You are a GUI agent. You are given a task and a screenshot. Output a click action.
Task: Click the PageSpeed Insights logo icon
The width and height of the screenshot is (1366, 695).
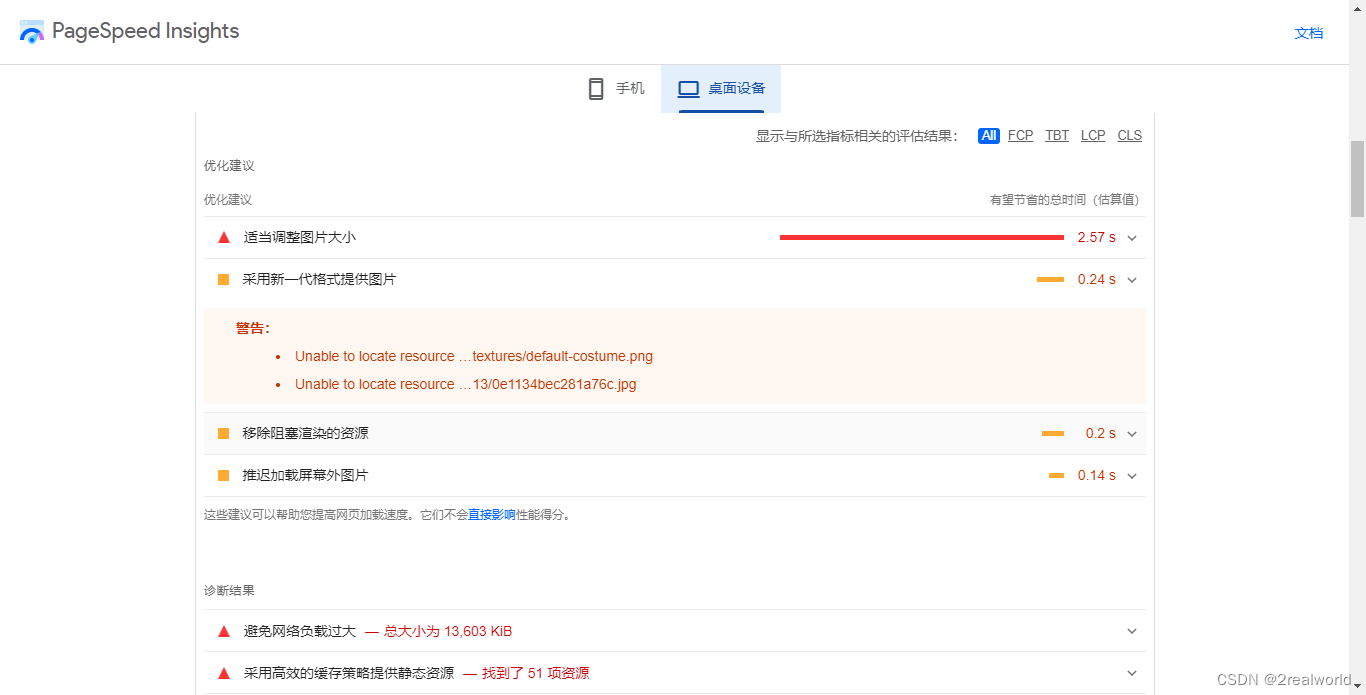pyautogui.click(x=31, y=31)
